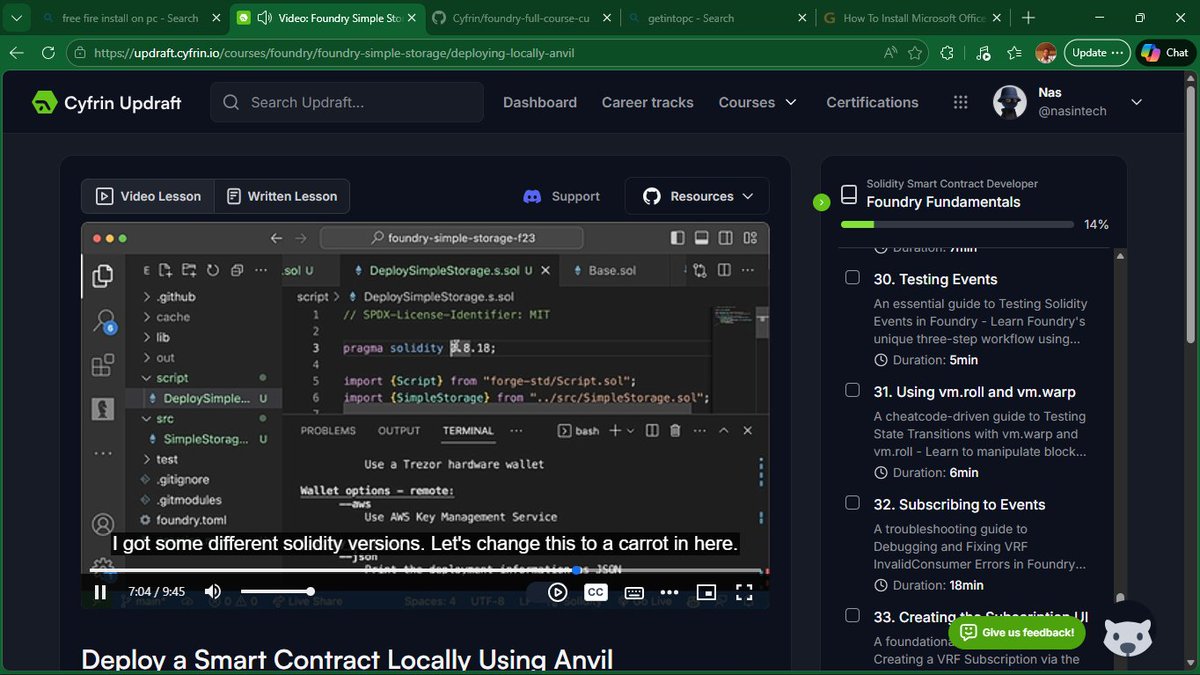
Task: Enter fullscreen mode on the video
Action: [744, 592]
